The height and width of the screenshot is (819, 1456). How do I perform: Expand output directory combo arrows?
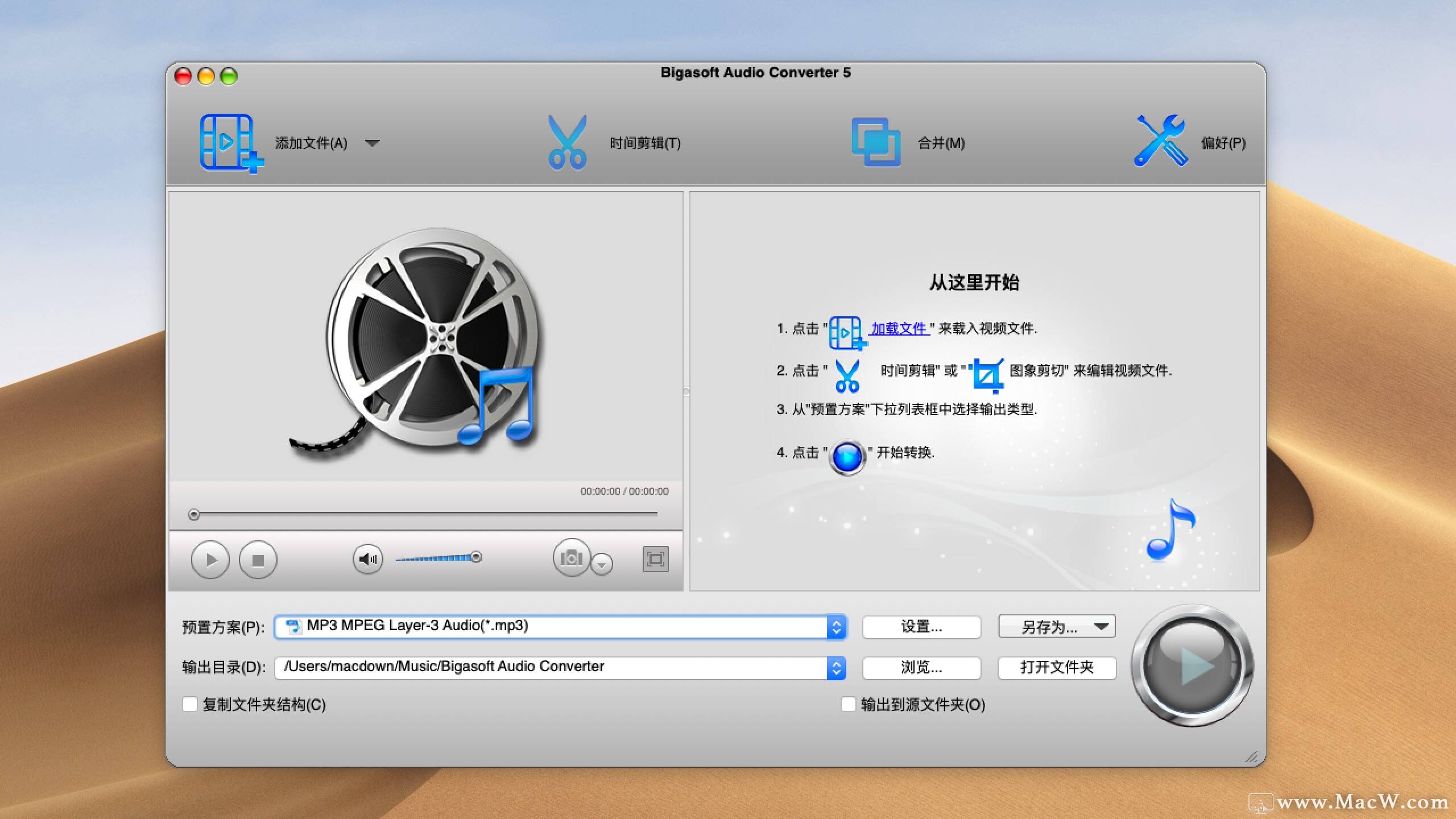pyautogui.click(x=837, y=668)
